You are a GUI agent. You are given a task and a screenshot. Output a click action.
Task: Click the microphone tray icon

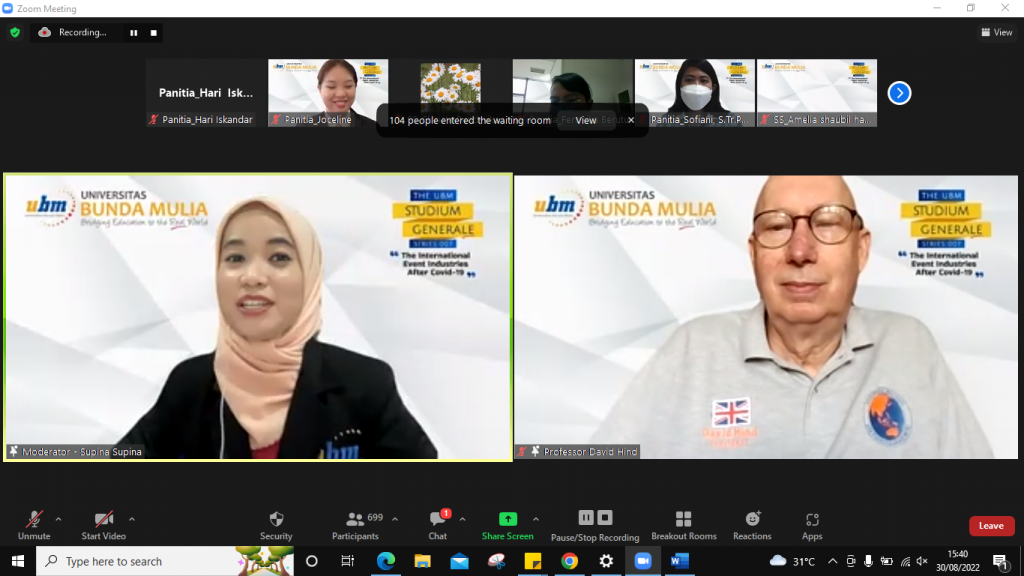point(868,561)
